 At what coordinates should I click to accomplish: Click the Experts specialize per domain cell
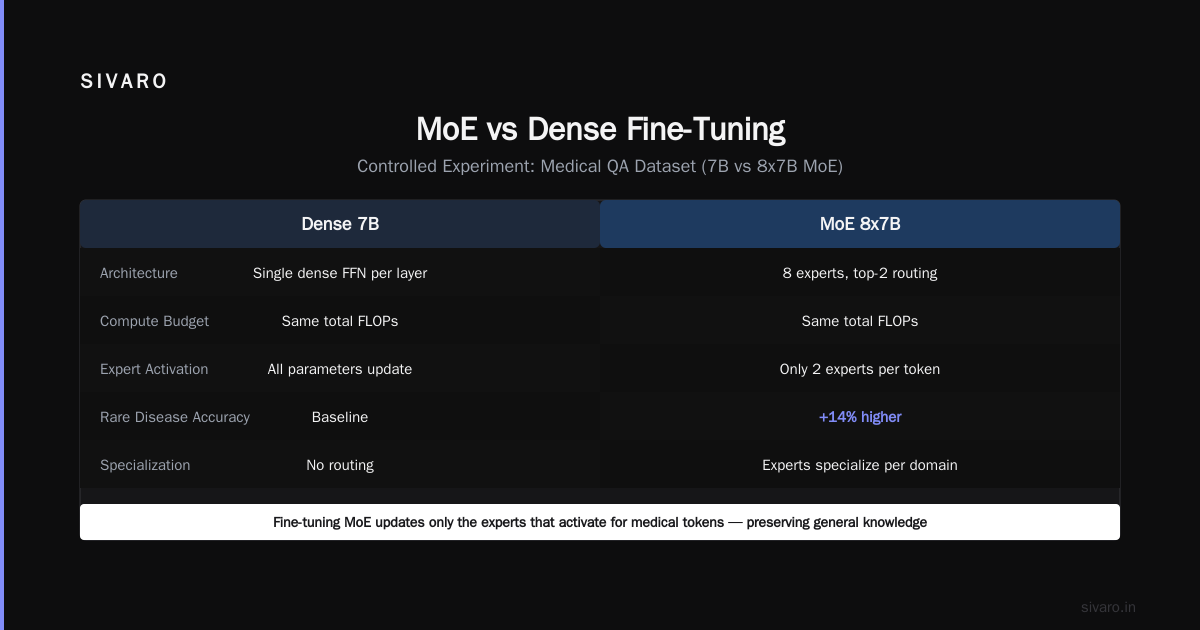pos(860,465)
